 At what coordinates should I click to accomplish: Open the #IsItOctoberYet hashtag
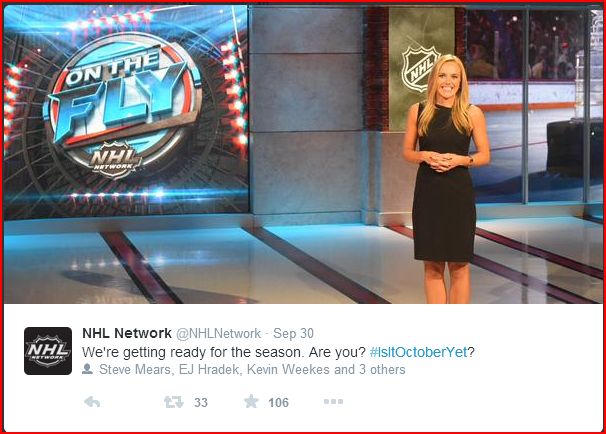419,352
